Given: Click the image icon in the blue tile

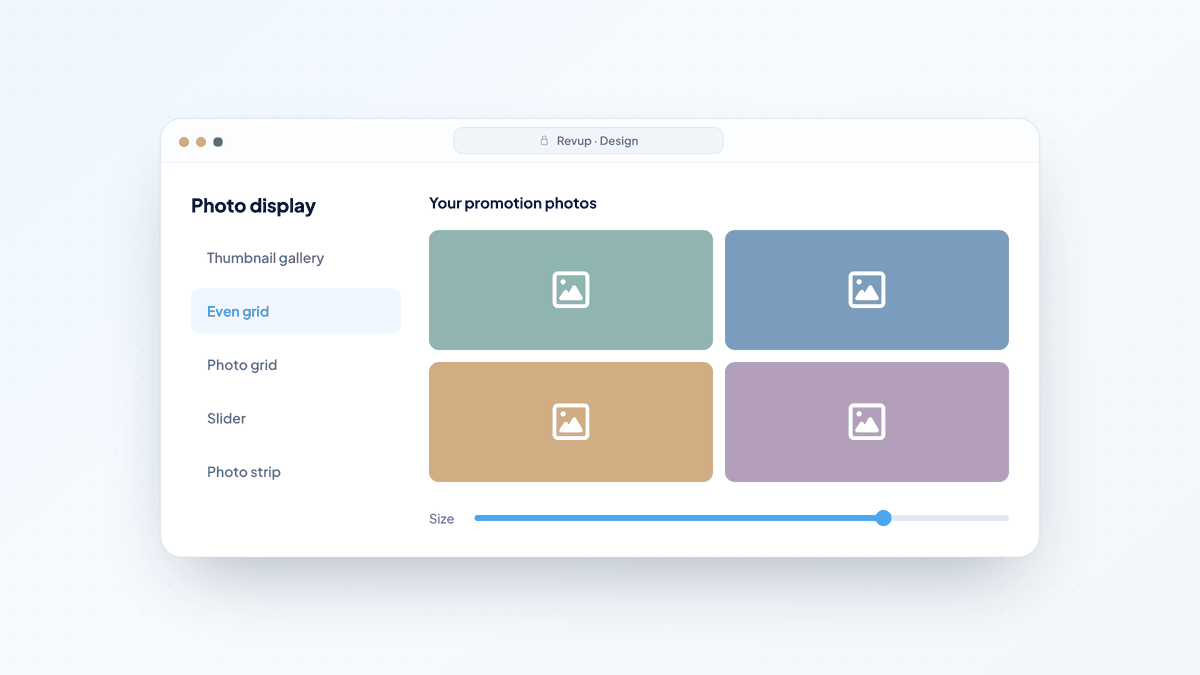Looking at the screenshot, I should pyautogui.click(x=867, y=290).
